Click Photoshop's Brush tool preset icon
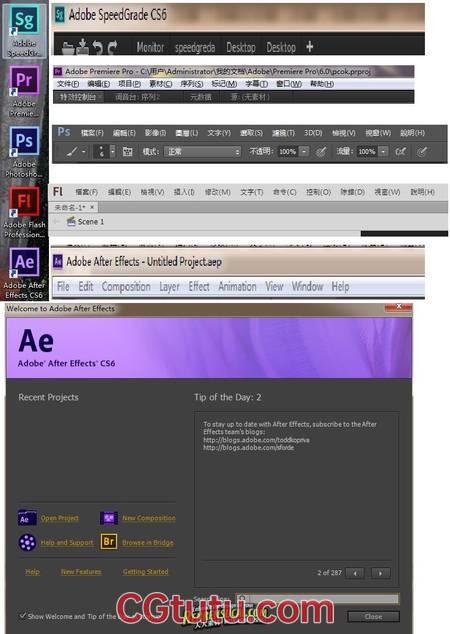Viewport: 450px width, 634px height. 72,152
